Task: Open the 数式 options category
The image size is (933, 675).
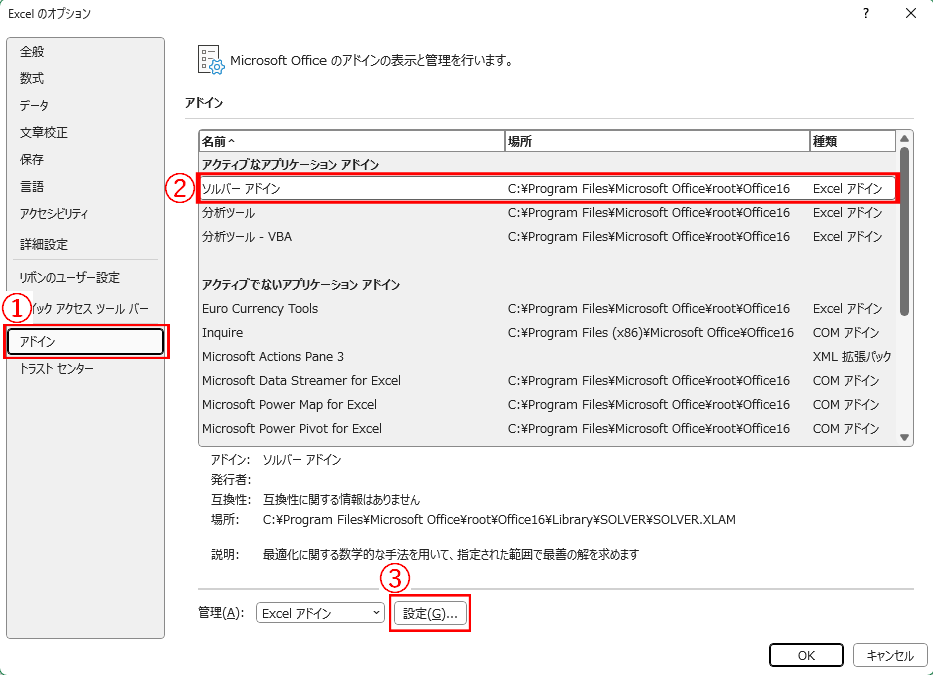Action: (x=32, y=78)
